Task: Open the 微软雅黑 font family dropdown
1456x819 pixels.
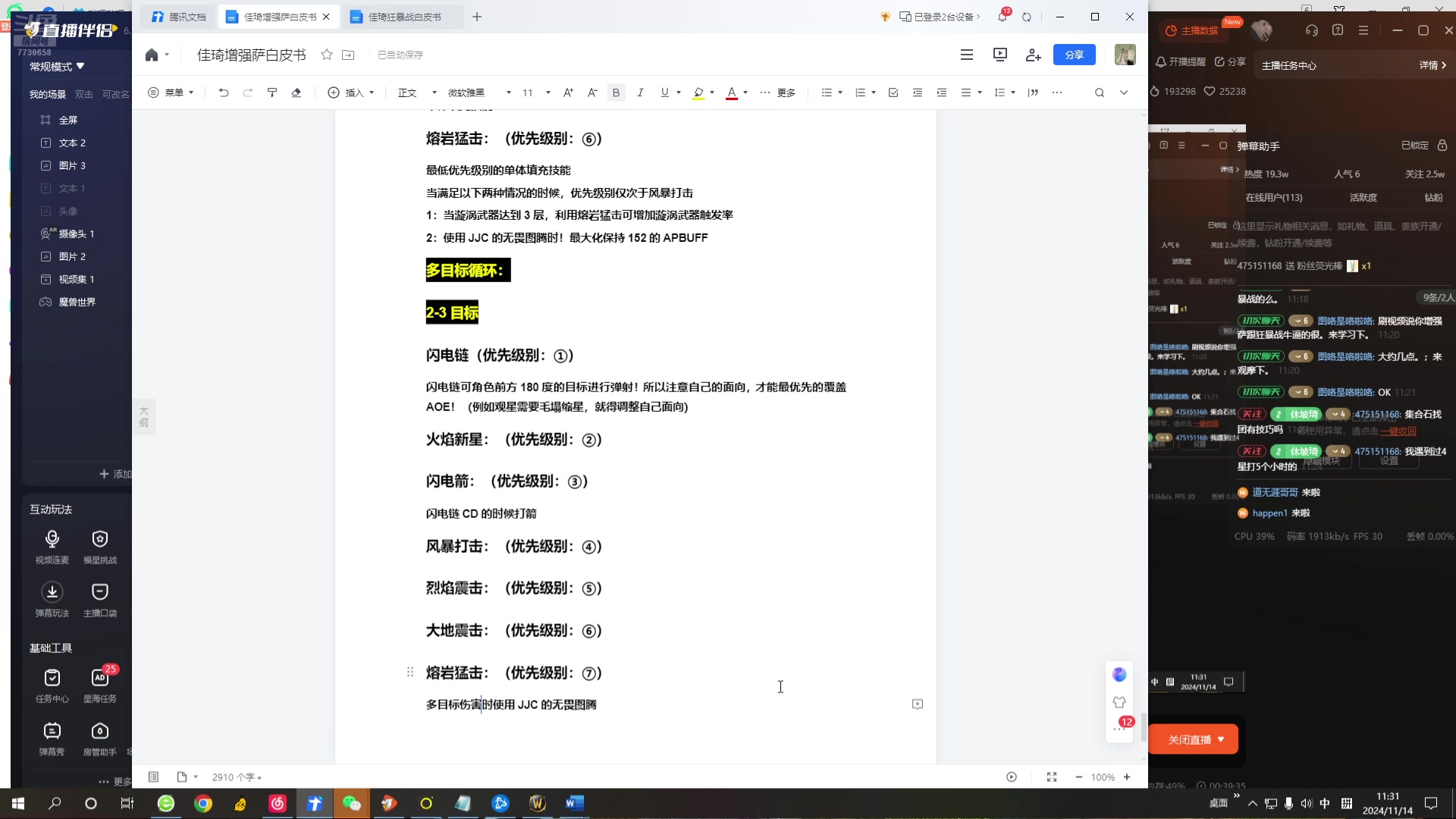Action: 479,93
